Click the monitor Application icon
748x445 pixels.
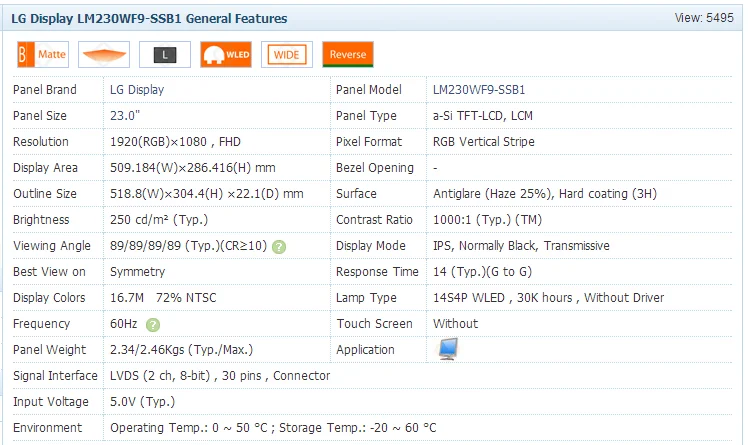448,349
